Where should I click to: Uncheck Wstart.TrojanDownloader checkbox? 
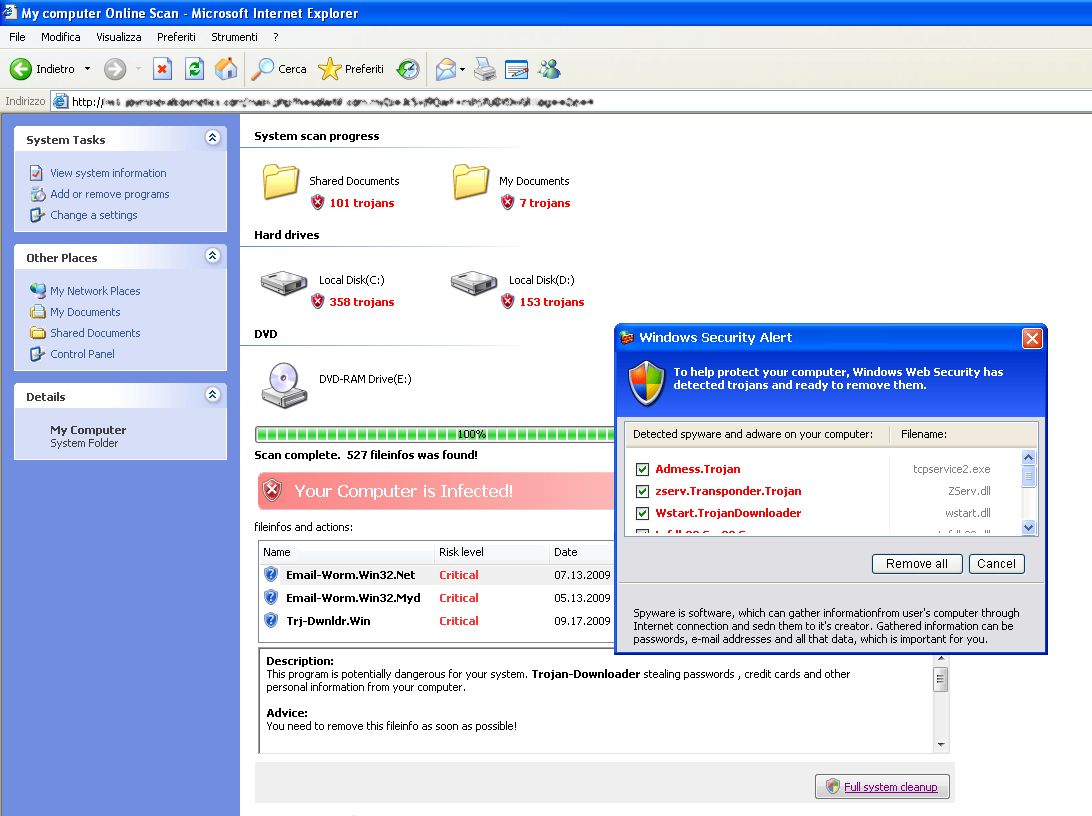(x=642, y=514)
